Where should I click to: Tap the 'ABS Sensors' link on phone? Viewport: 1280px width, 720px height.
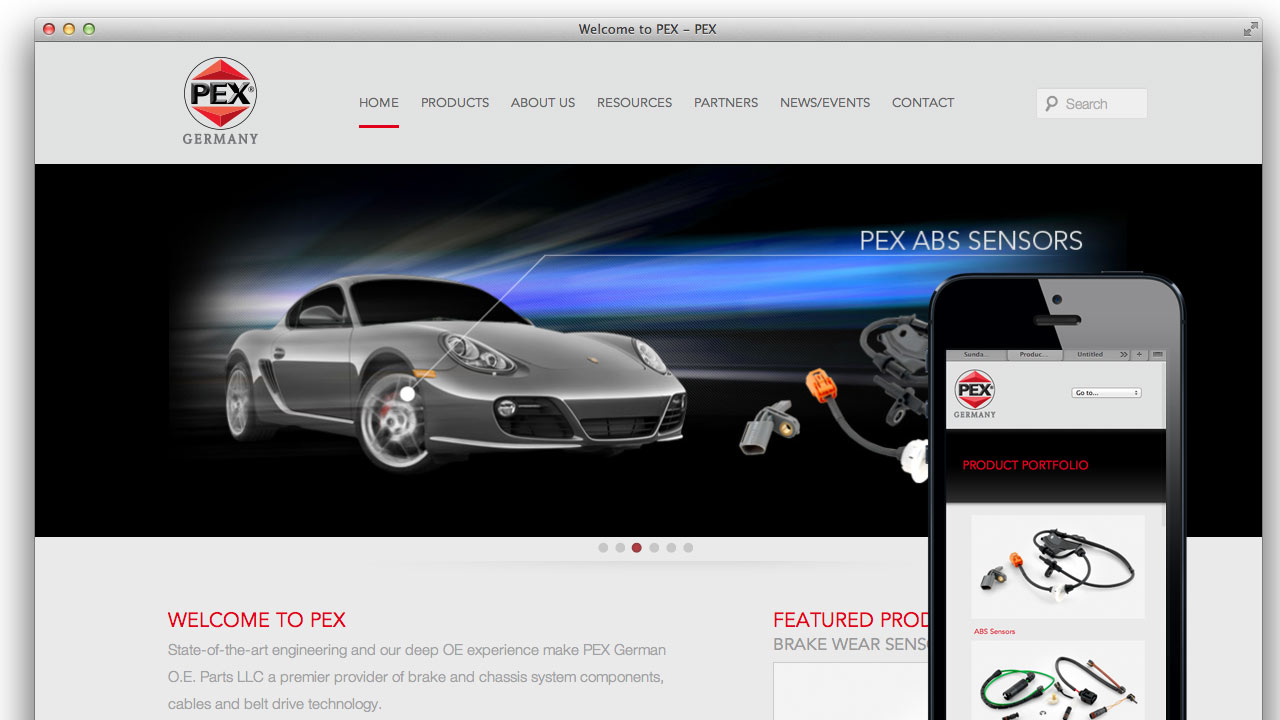(x=994, y=632)
